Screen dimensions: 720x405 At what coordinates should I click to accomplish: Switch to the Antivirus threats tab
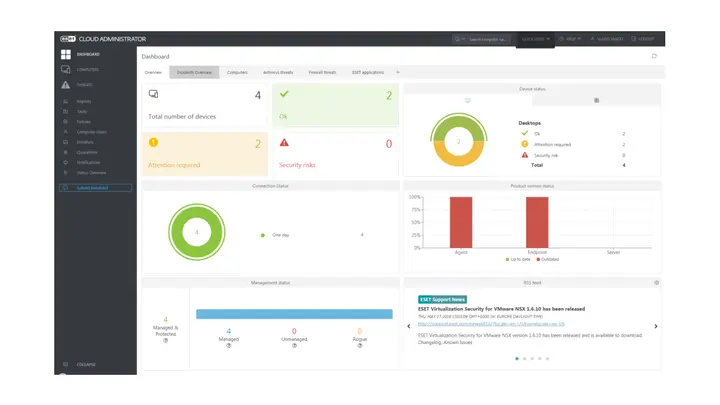(278, 73)
